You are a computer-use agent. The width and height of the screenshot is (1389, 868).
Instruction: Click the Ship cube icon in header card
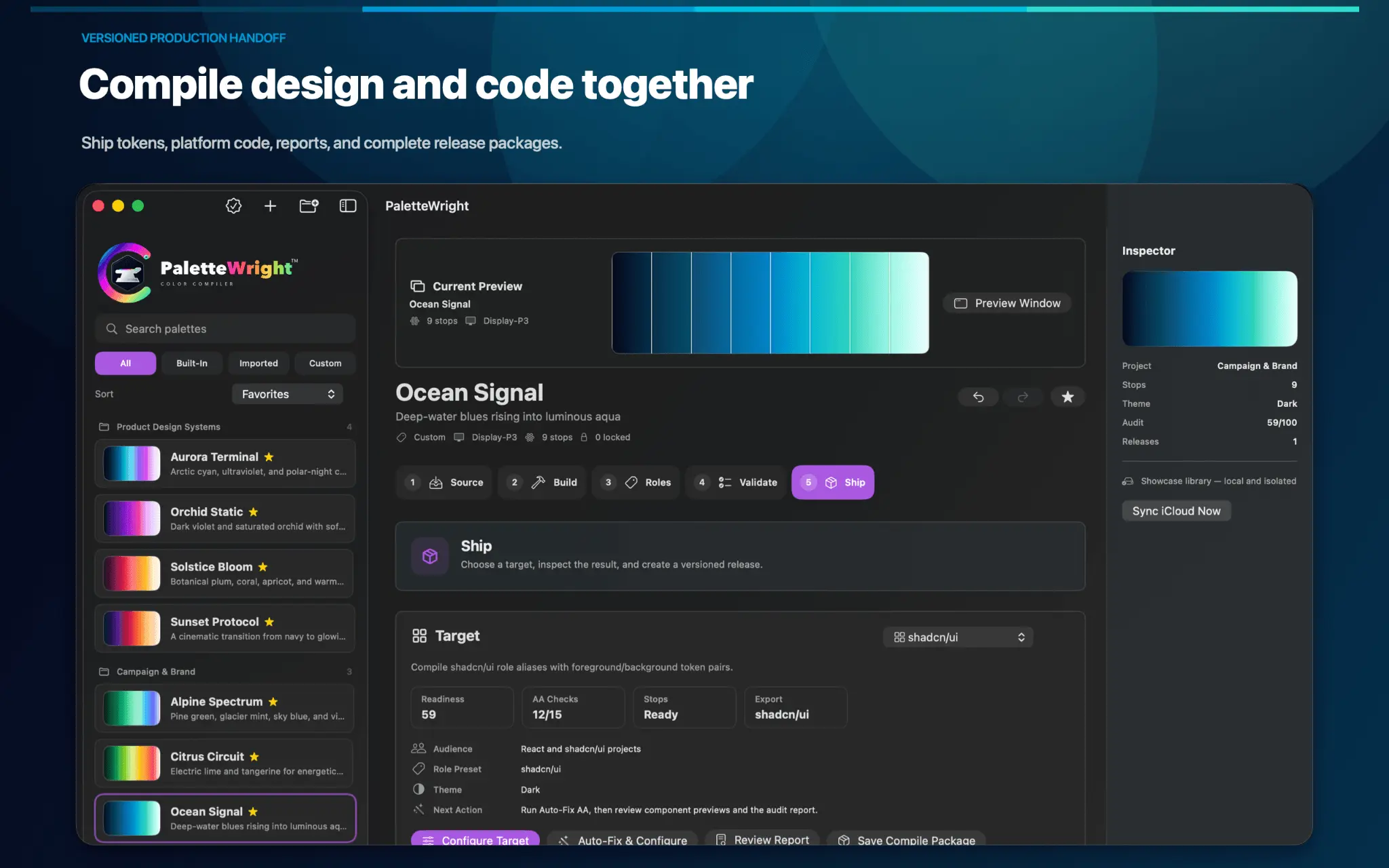(430, 556)
